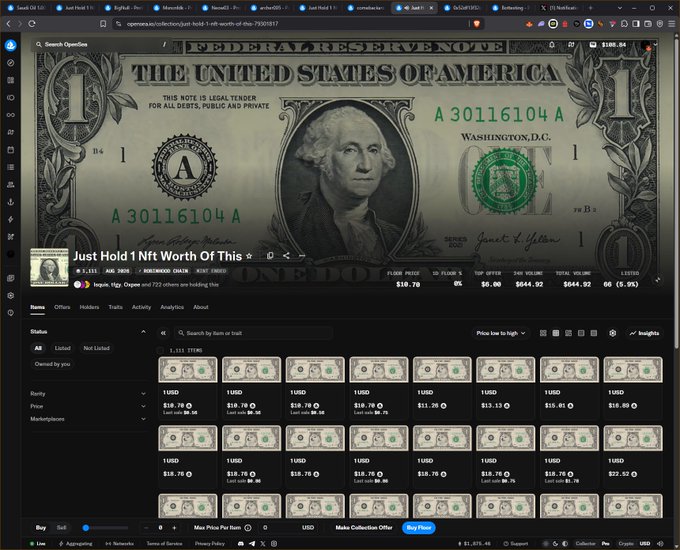
Task: Open the lightning bolt icon in left sidebar
Action: 11,219
